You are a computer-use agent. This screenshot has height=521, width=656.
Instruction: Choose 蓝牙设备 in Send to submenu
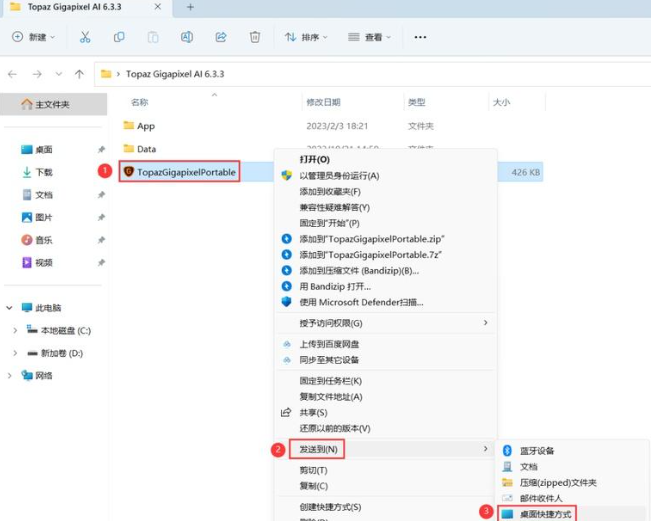click(537, 451)
